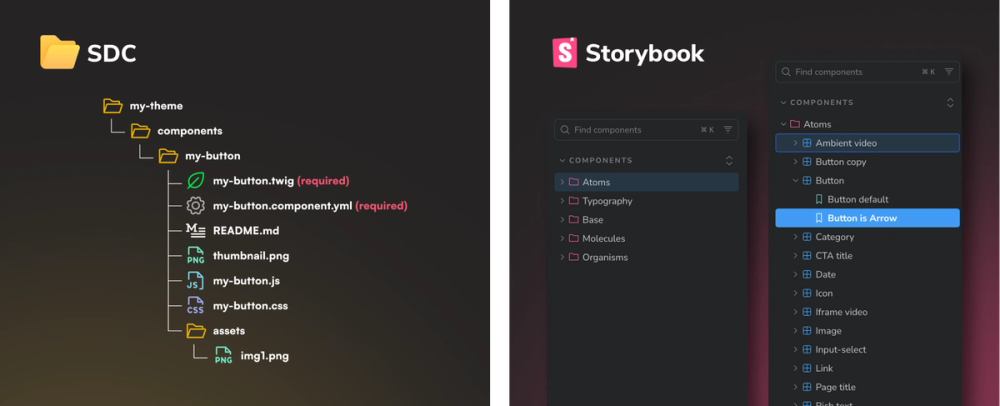Click the SDC heading text

pos(112,54)
